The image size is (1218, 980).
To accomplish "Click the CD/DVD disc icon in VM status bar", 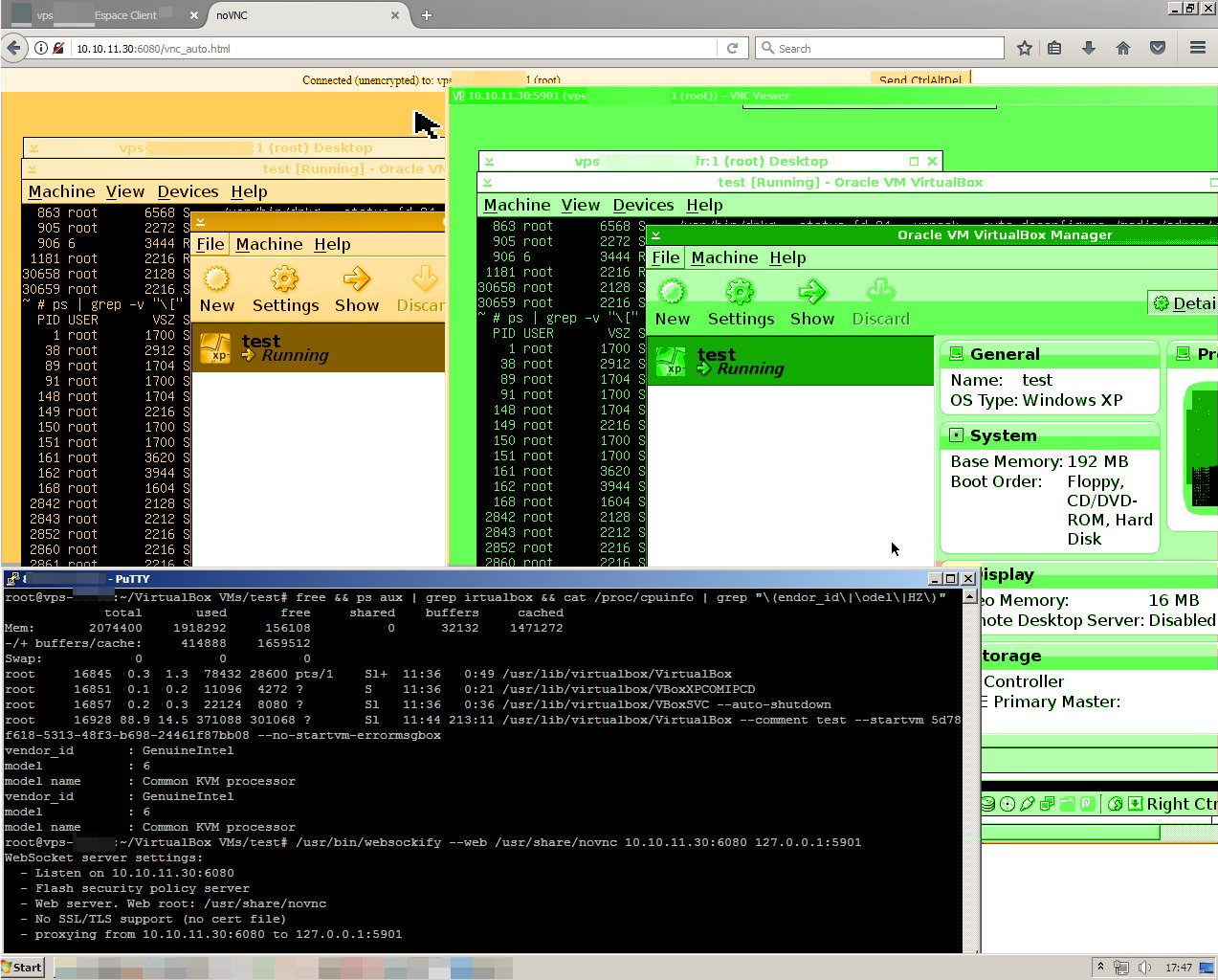I will (1008, 804).
